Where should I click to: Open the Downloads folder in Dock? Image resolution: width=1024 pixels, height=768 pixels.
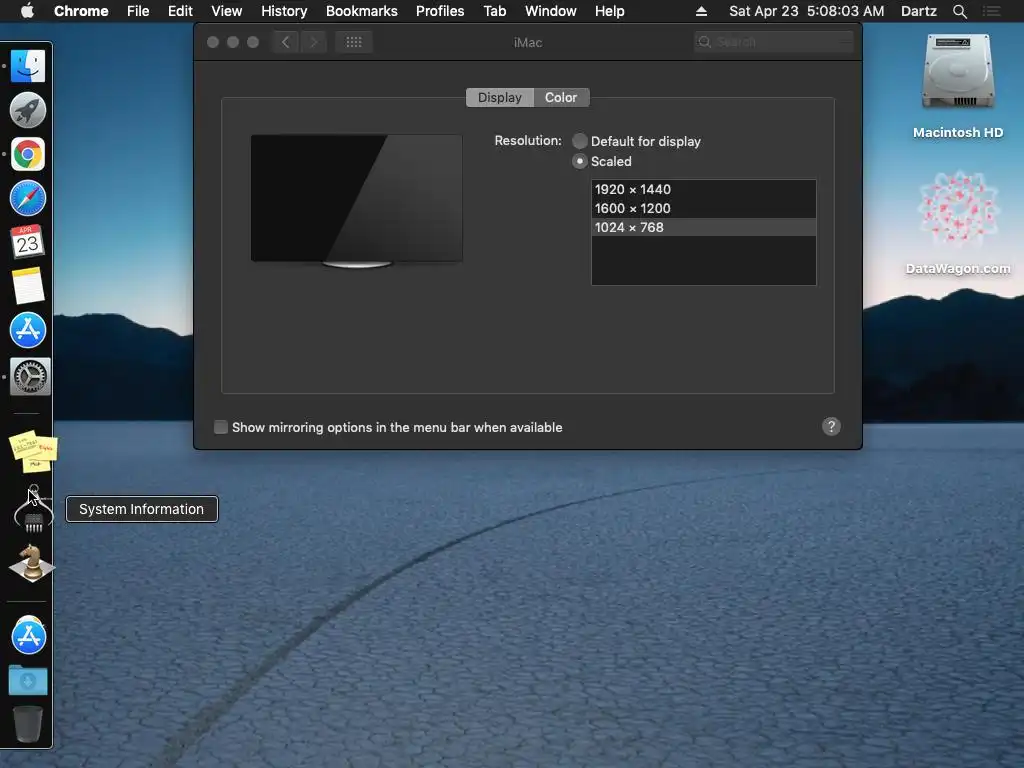point(27,680)
